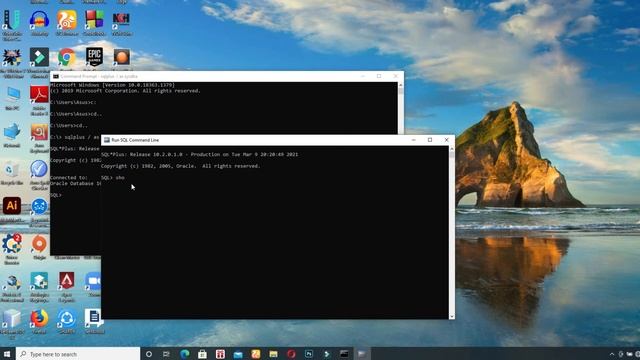Open the Avro Keyboard desktop shortcut
The image size is (640, 360).
[x=39, y=132]
